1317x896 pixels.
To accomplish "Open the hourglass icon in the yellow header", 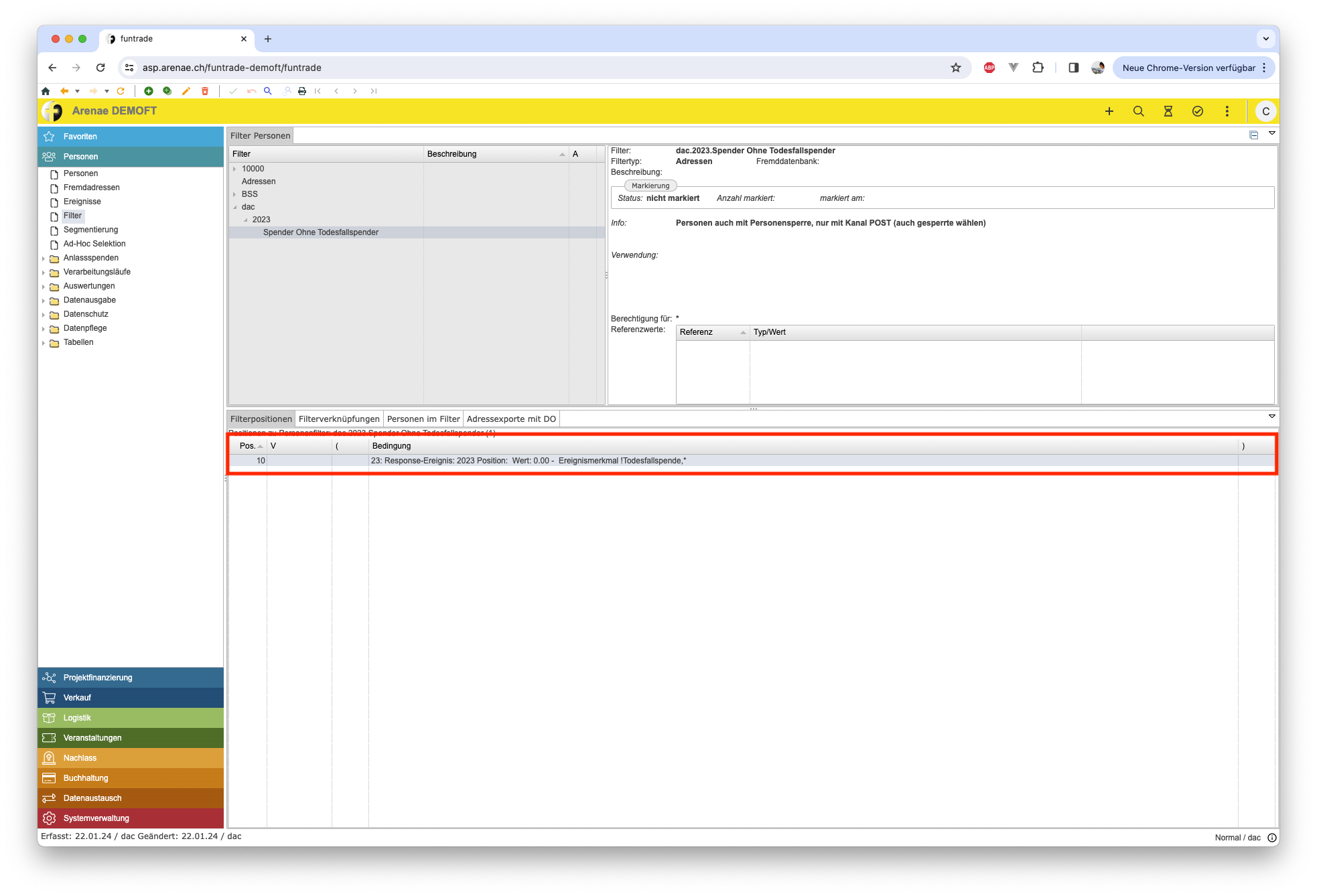I will [1168, 111].
